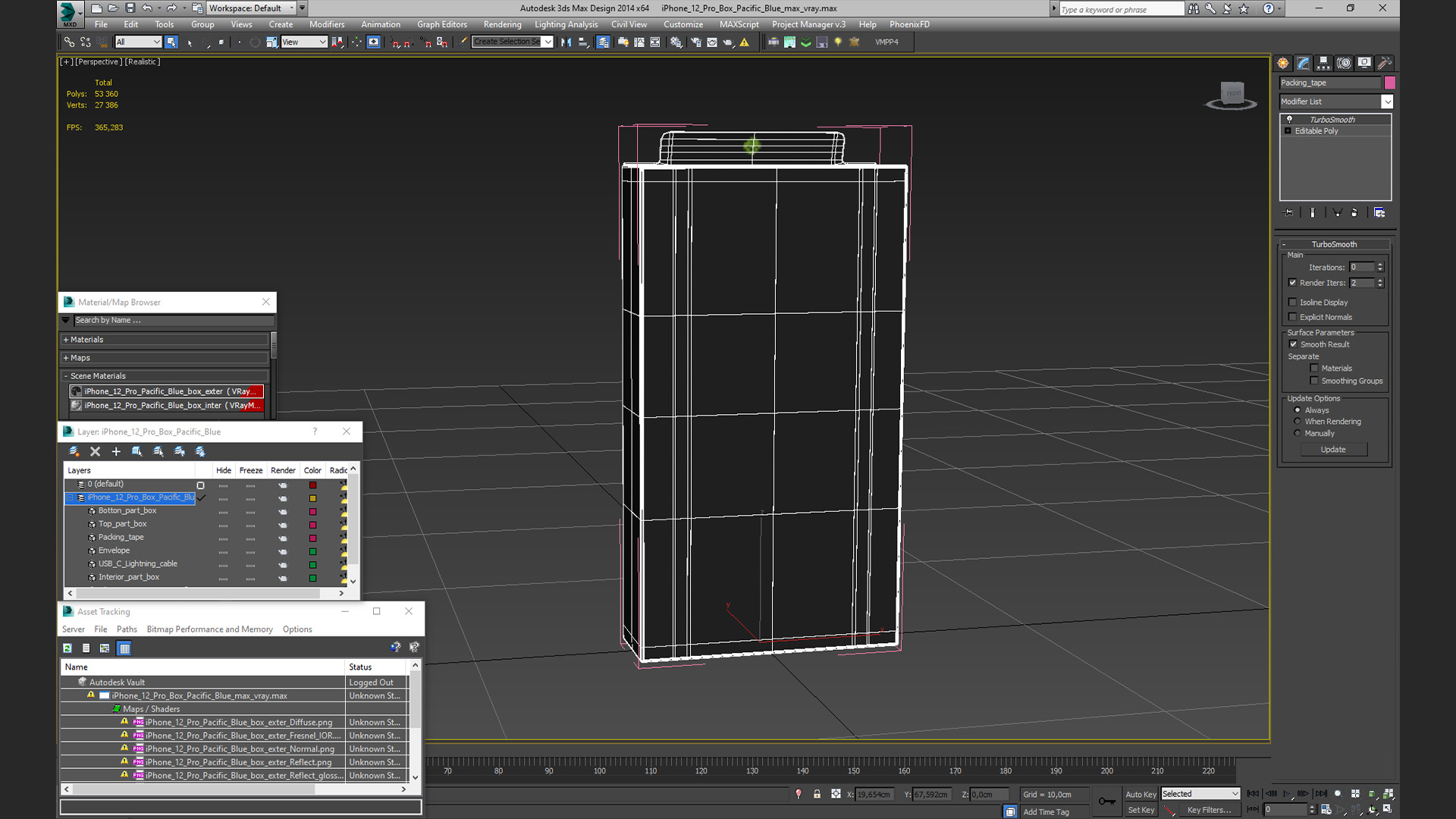This screenshot has width=1456, height=819.
Task: Refresh icon in Asset Tracking toolbar
Action: [67, 648]
